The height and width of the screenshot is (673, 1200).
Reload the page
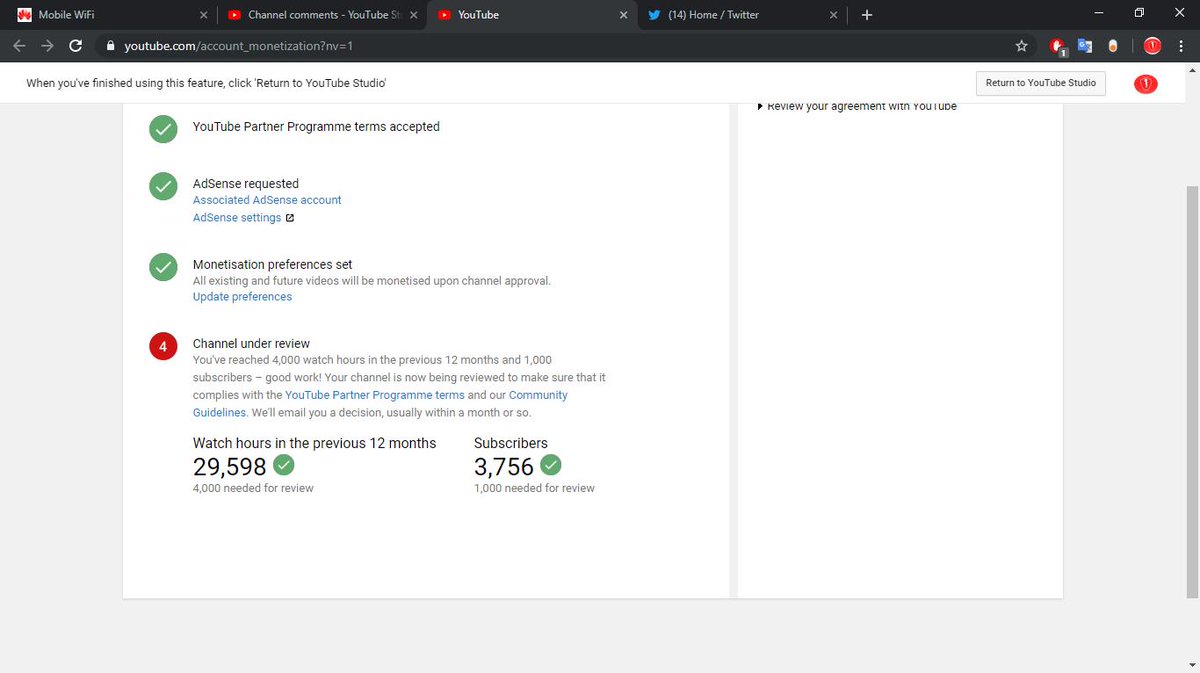click(x=75, y=46)
